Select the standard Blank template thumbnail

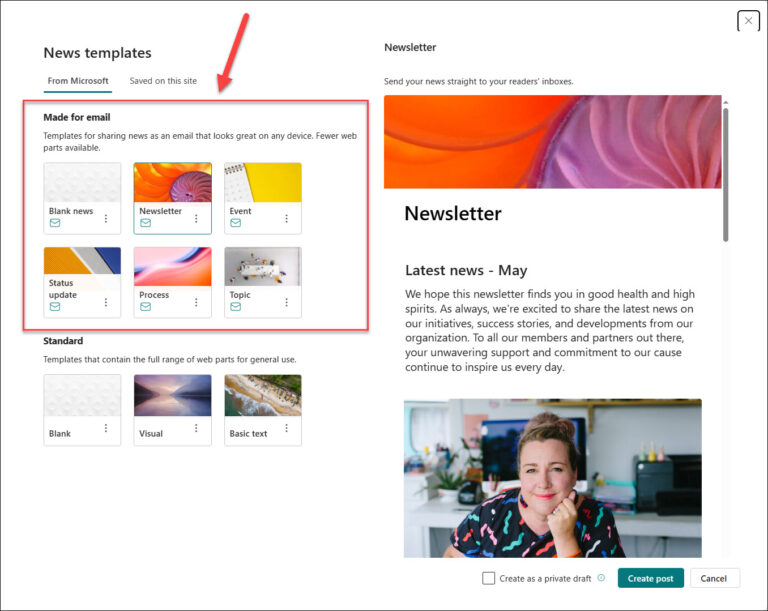(x=82, y=396)
